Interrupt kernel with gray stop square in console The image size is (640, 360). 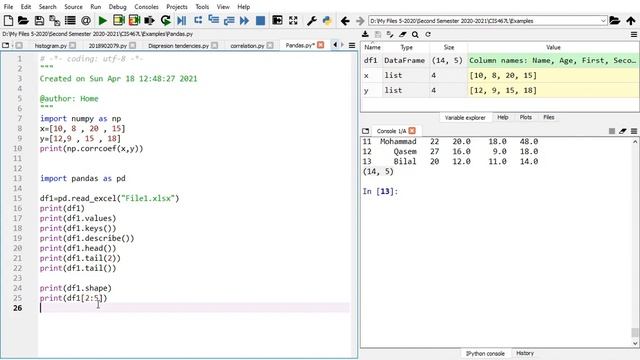(x=611, y=131)
